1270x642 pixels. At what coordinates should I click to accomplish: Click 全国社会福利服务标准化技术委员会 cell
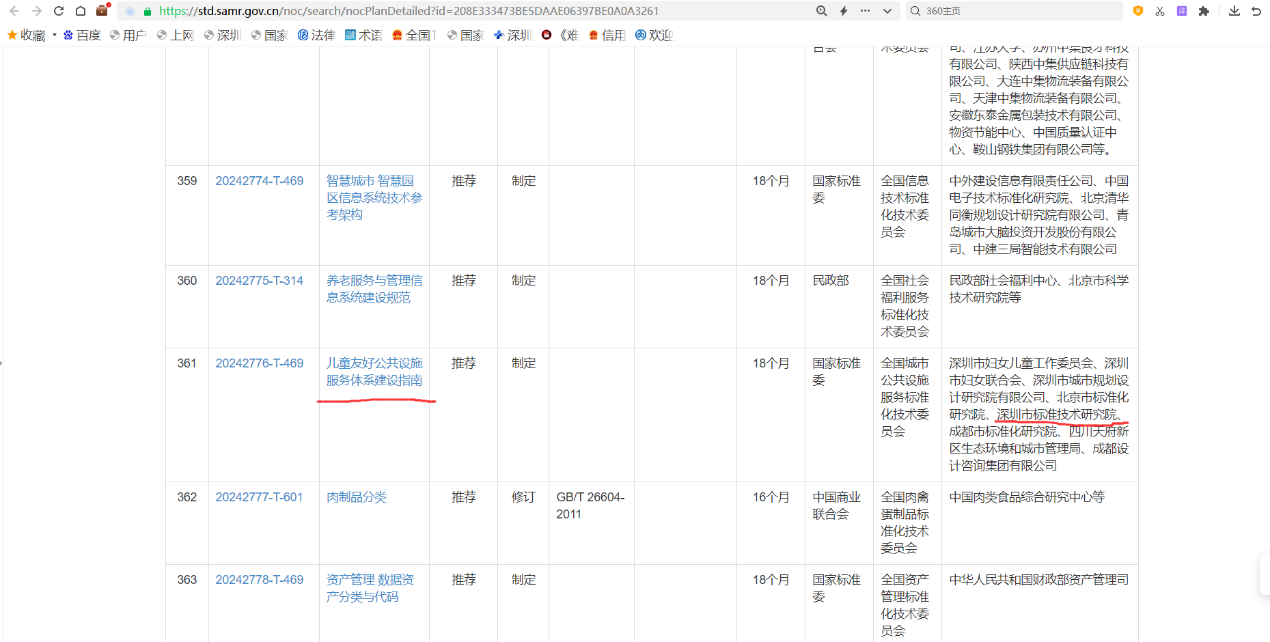(x=905, y=306)
